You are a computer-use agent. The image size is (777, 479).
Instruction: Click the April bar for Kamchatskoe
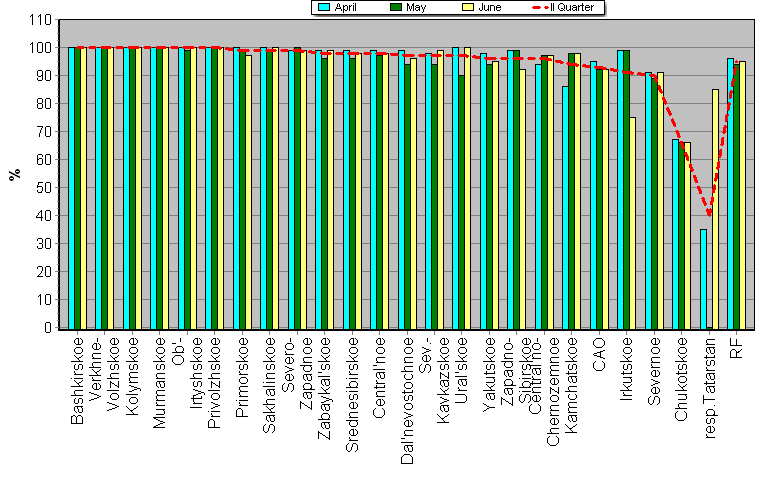[x=565, y=208]
